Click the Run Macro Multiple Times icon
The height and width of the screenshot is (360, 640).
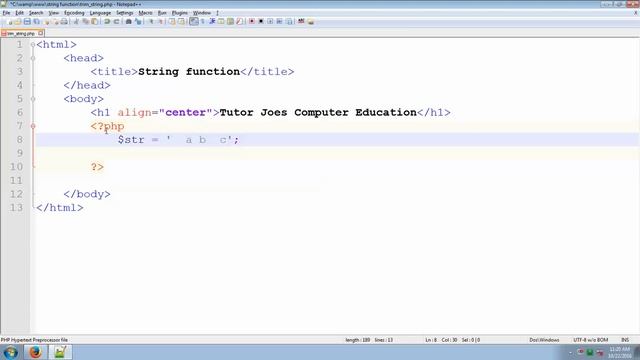click(280, 21)
